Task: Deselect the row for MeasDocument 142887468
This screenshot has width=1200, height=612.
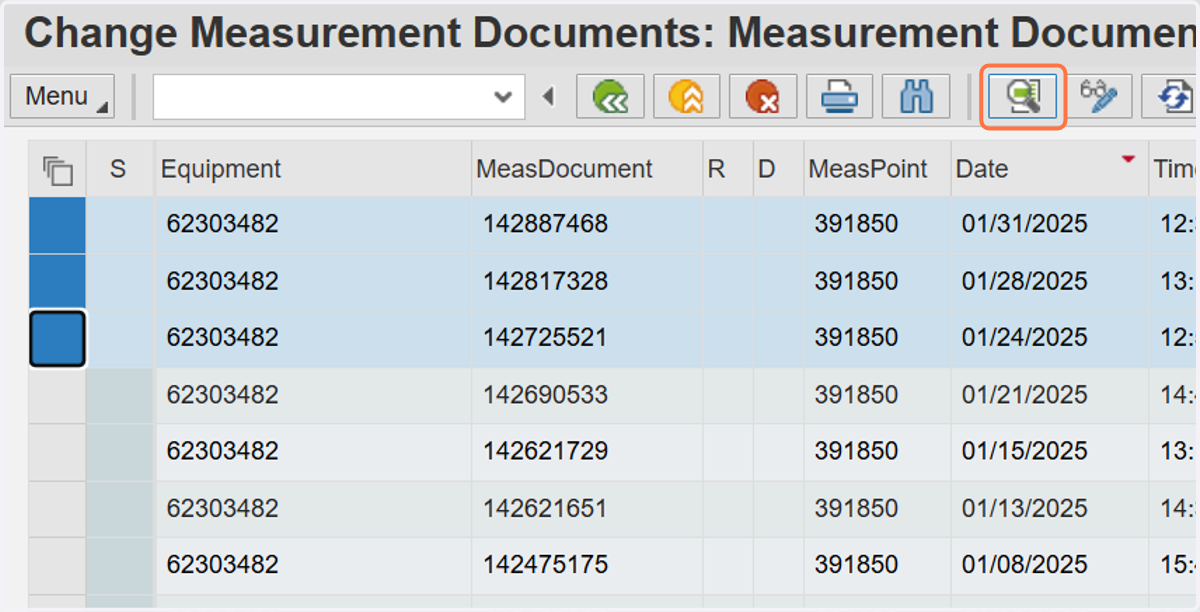Action: 57,225
